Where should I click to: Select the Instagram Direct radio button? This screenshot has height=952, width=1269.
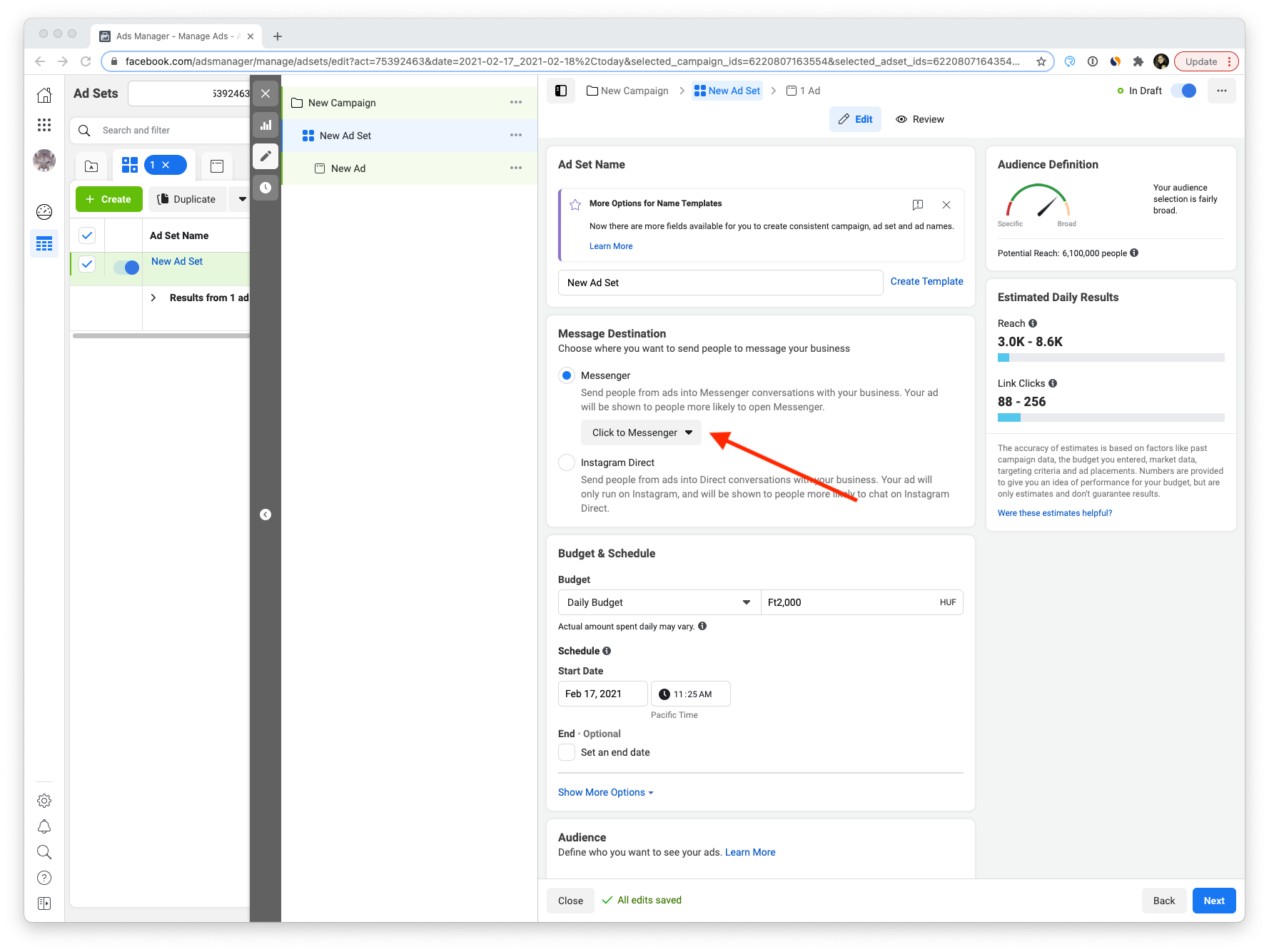click(567, 462)
